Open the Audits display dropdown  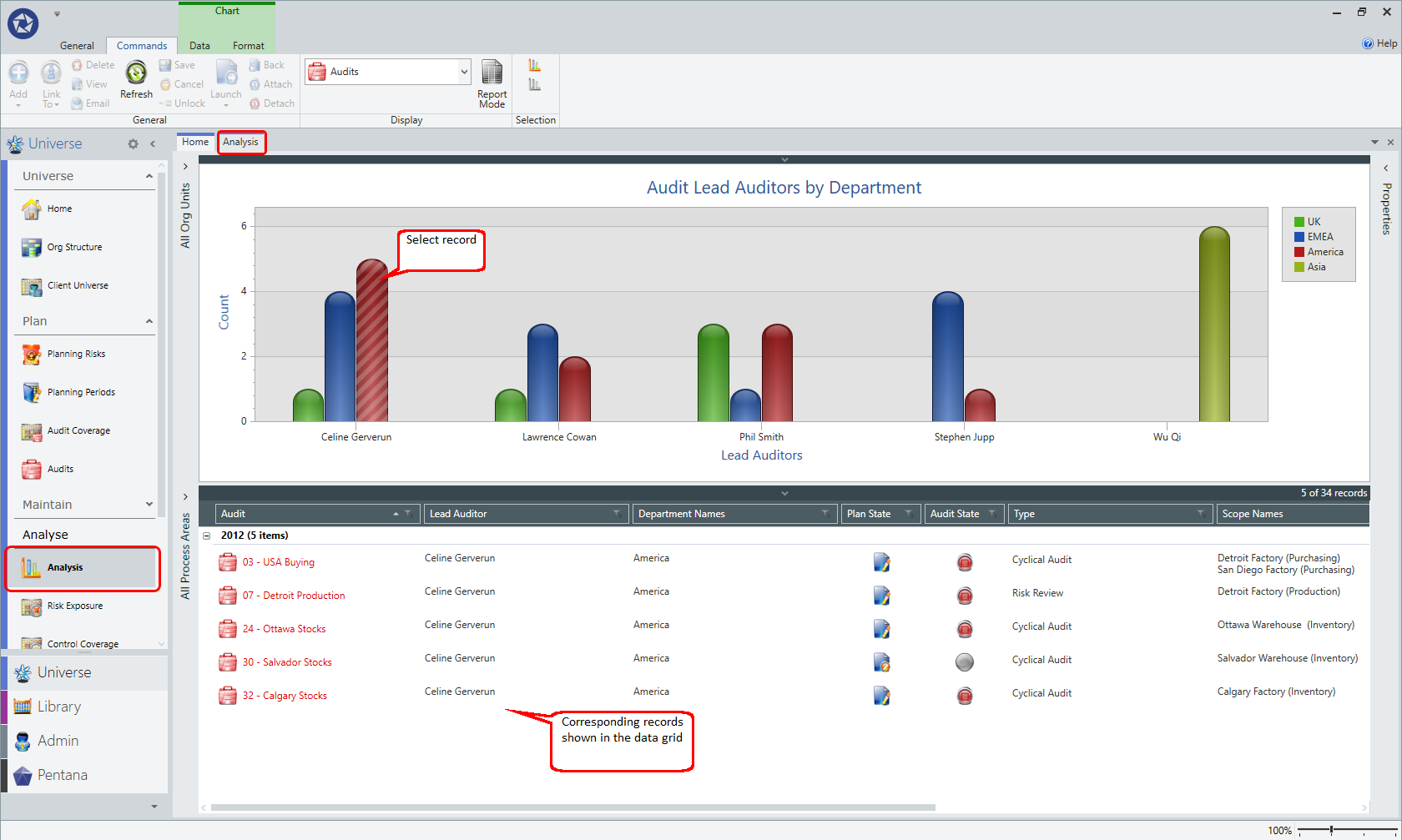464,72
